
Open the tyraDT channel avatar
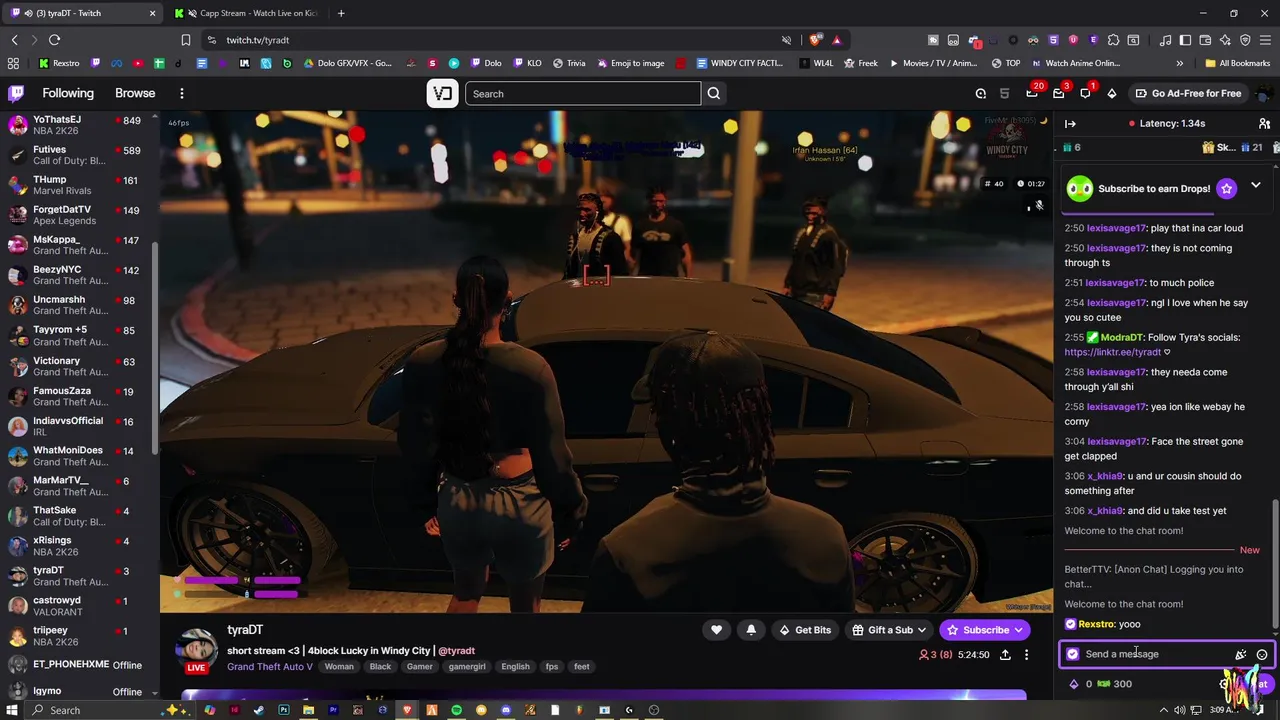point(196,650)
